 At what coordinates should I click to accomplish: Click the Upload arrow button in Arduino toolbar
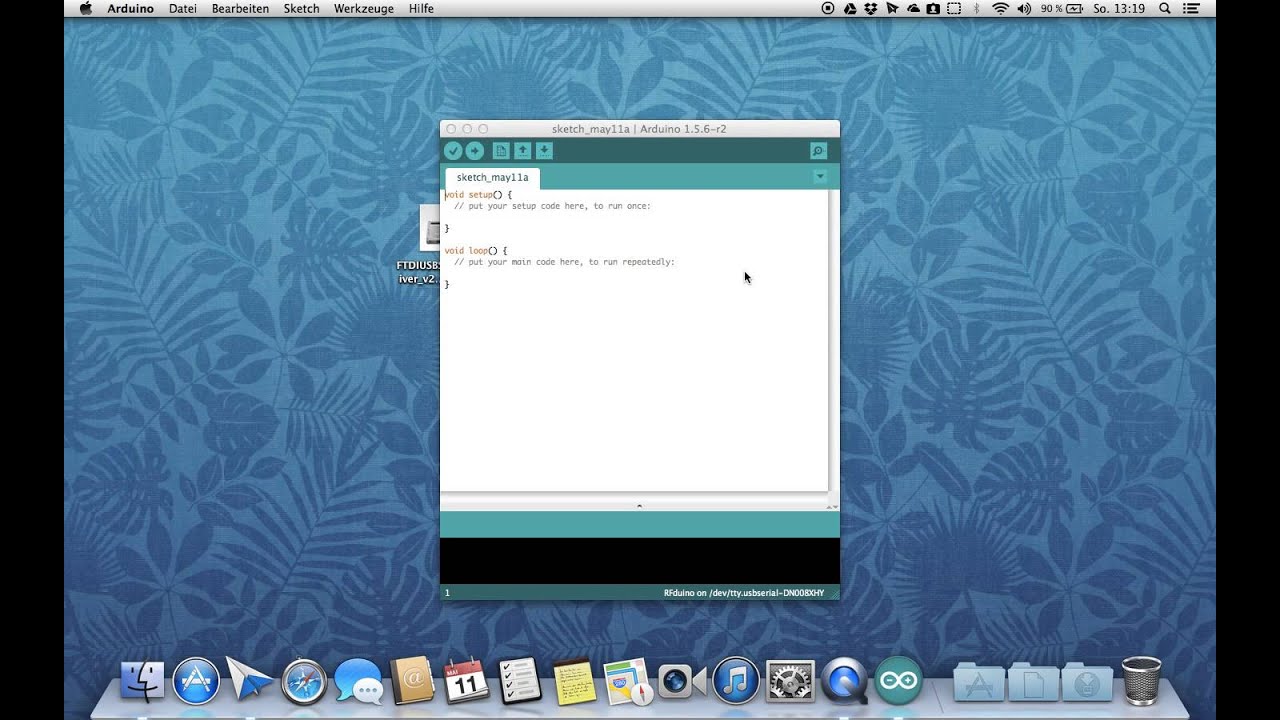click(x=475, y=151)
